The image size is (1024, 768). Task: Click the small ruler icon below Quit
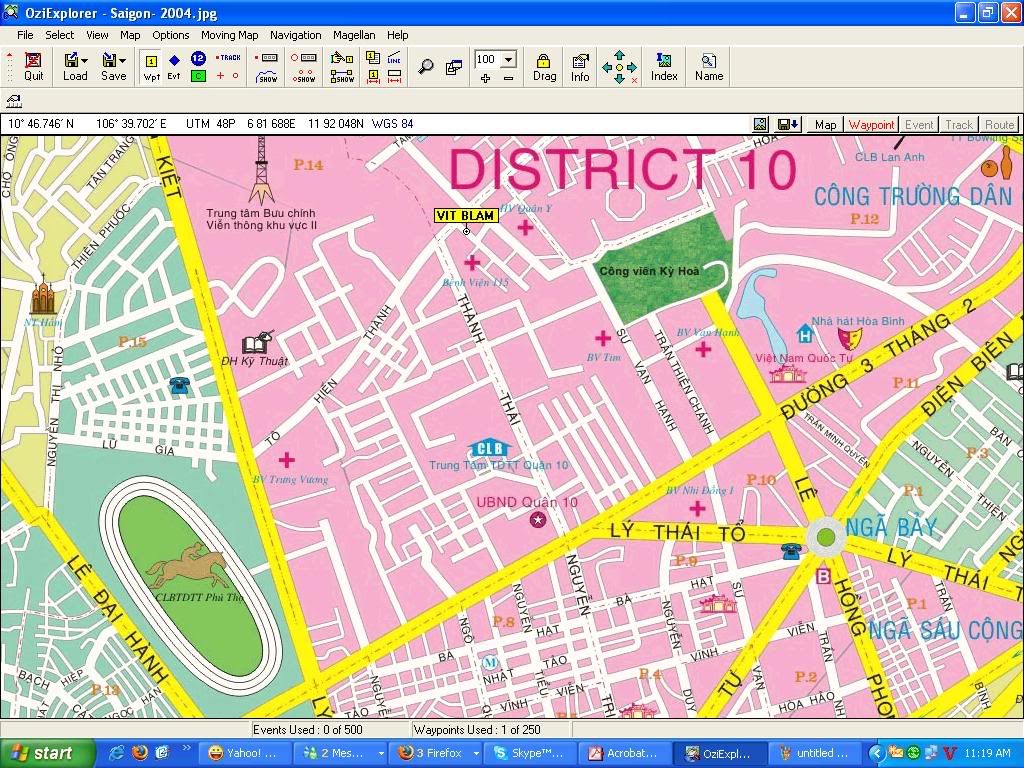(14, 101)
